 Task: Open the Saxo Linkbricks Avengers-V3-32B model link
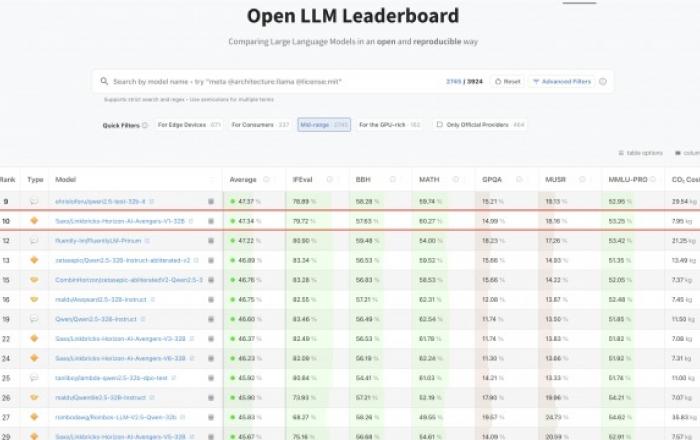(x=120, y=339)
